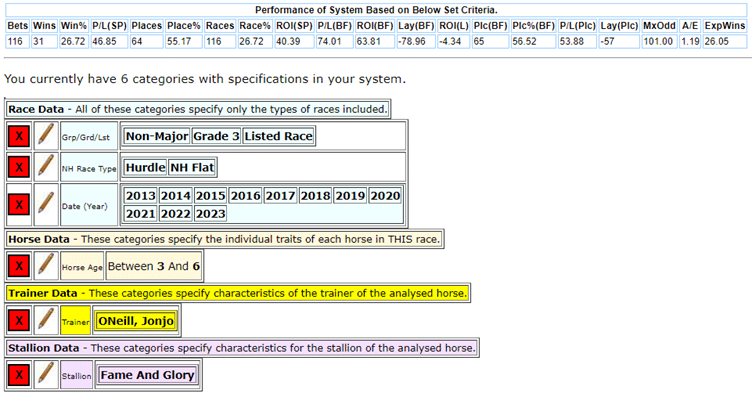Click the MxOdd value 101.00

point(659,42)
